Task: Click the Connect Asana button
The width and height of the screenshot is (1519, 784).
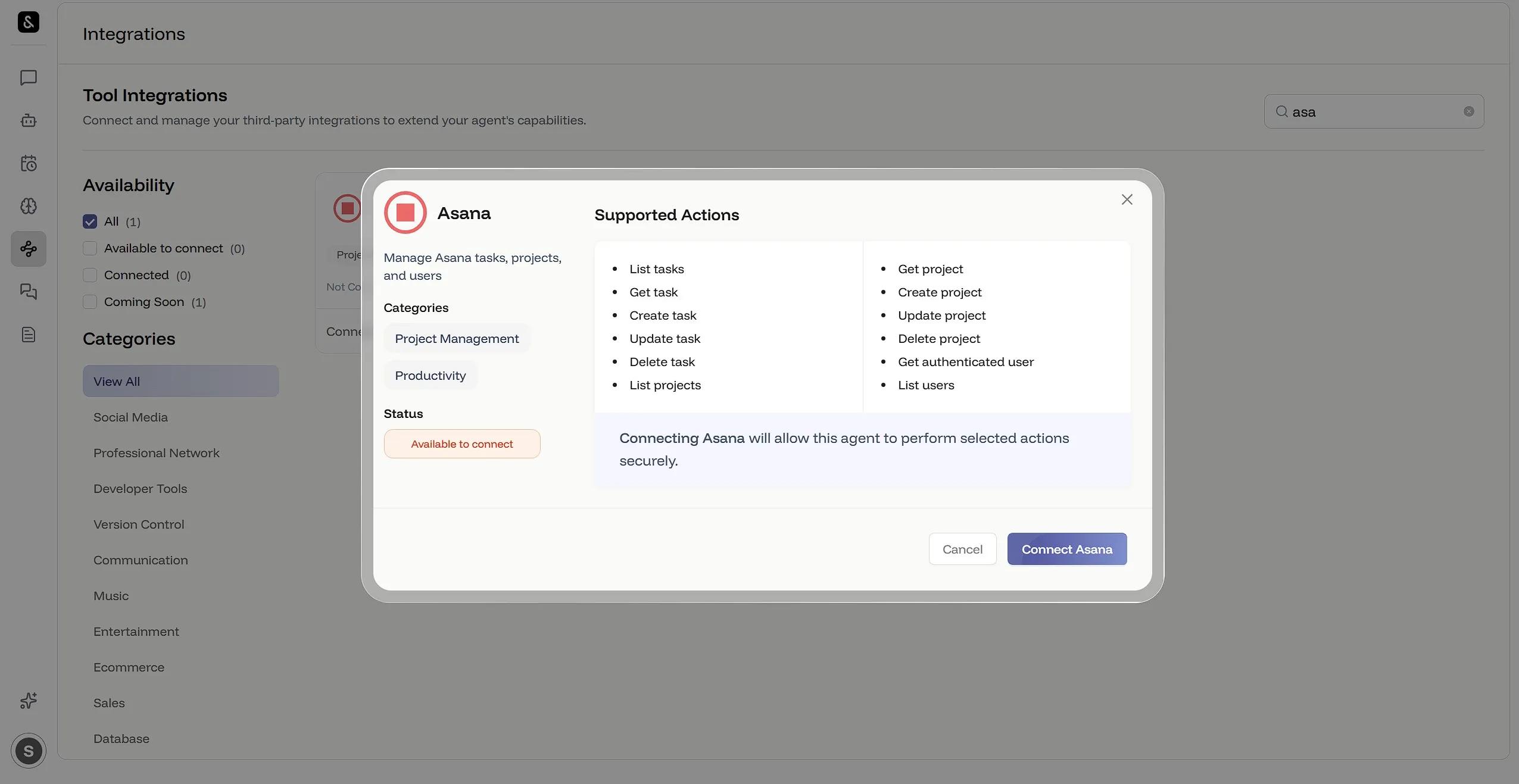Action: point(1066,549)
